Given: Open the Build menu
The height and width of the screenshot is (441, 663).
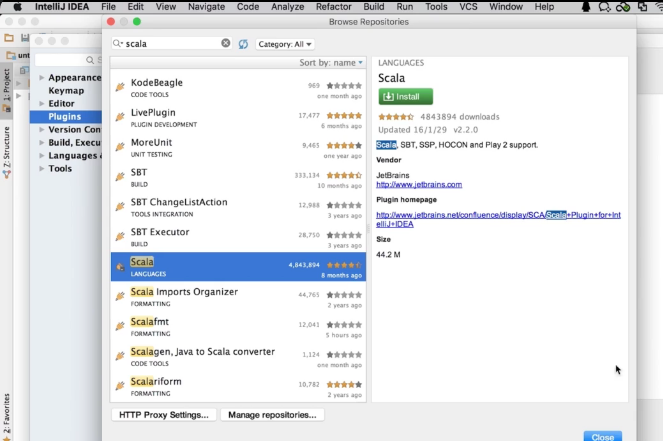Looking at the screenshot, I should 374,7.
